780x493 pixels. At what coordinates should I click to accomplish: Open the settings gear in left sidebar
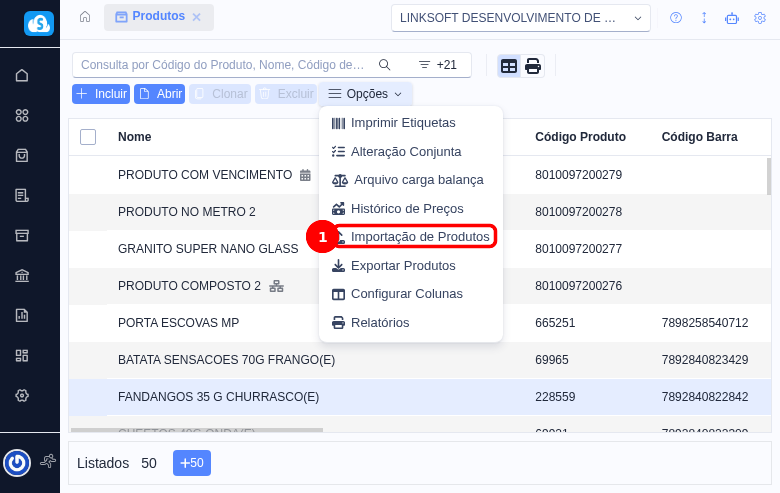tap(22, 395)
